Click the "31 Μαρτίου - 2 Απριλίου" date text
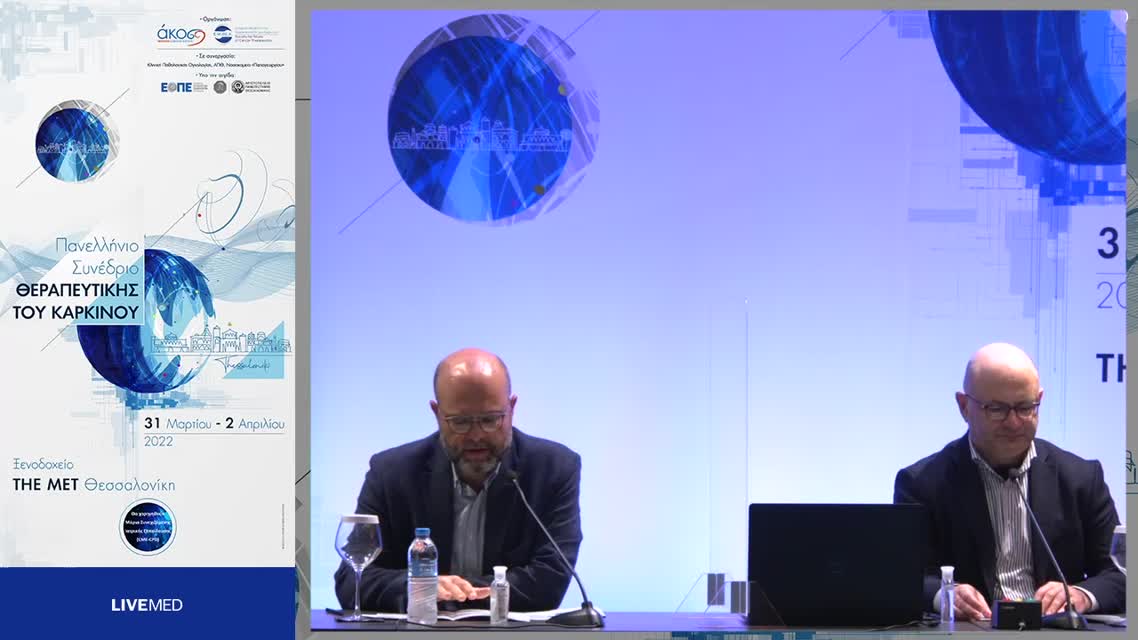The width and height of the screenshot is (1138, 640). (214, 423)
